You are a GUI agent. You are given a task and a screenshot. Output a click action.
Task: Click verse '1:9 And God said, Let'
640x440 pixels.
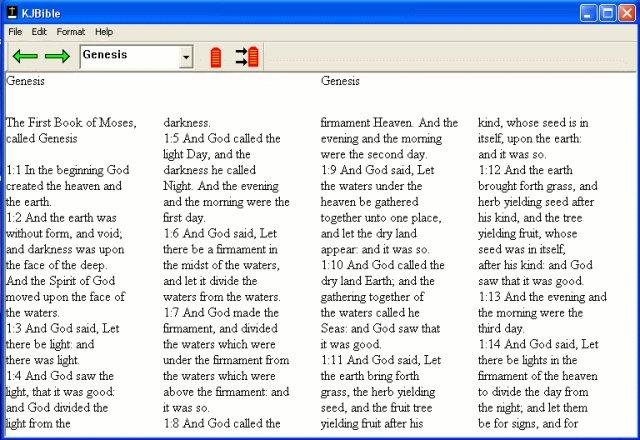pyautogui.click(x=378, y=170)
